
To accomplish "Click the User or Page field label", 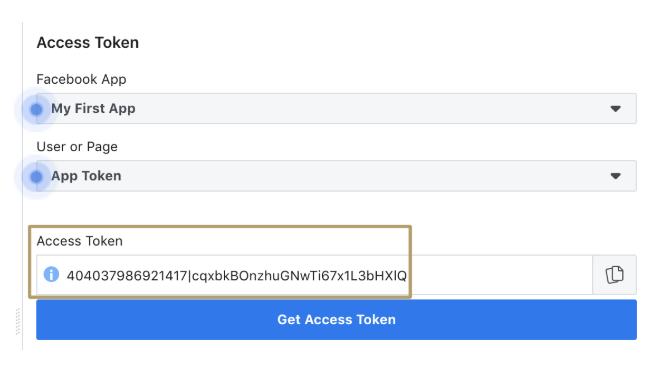I will coord(77,147).
